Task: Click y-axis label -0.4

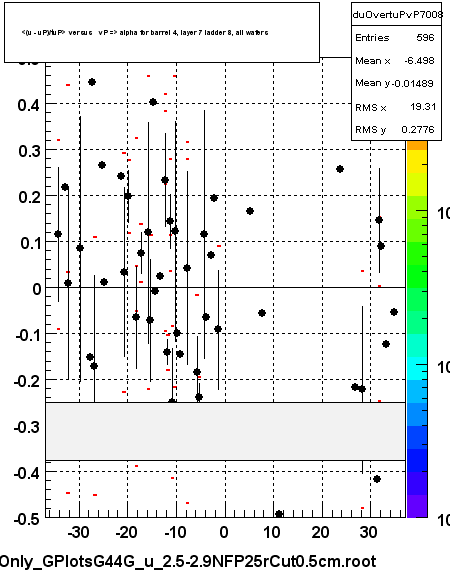Action: (x=27, y=473)
